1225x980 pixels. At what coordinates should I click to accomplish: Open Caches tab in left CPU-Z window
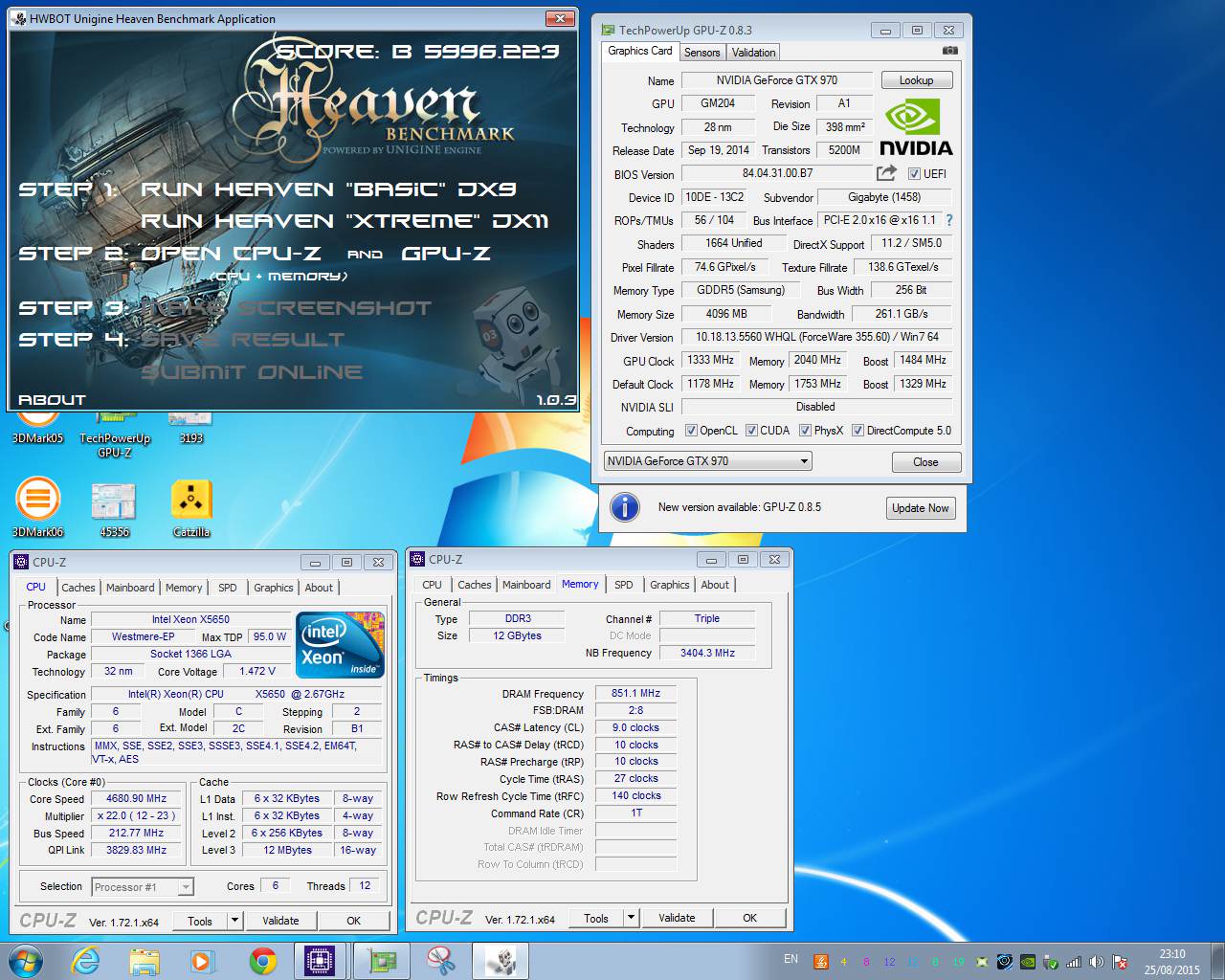78,588
